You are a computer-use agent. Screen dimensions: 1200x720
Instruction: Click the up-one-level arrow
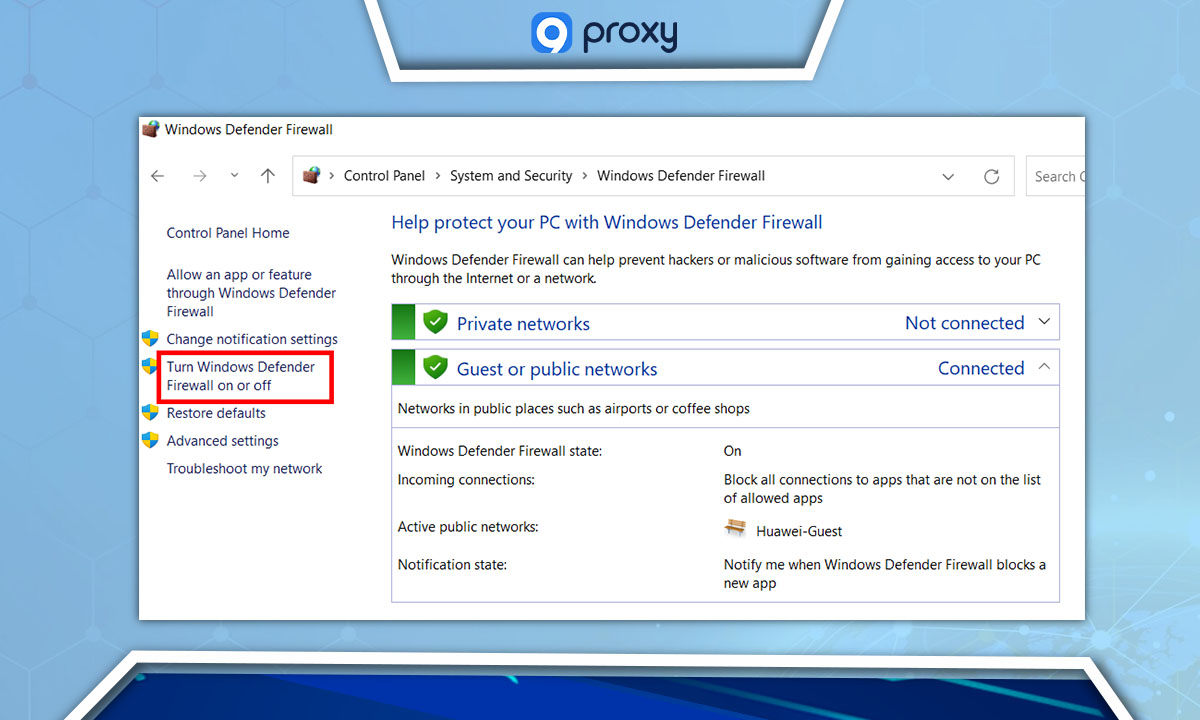pos(267,175)
